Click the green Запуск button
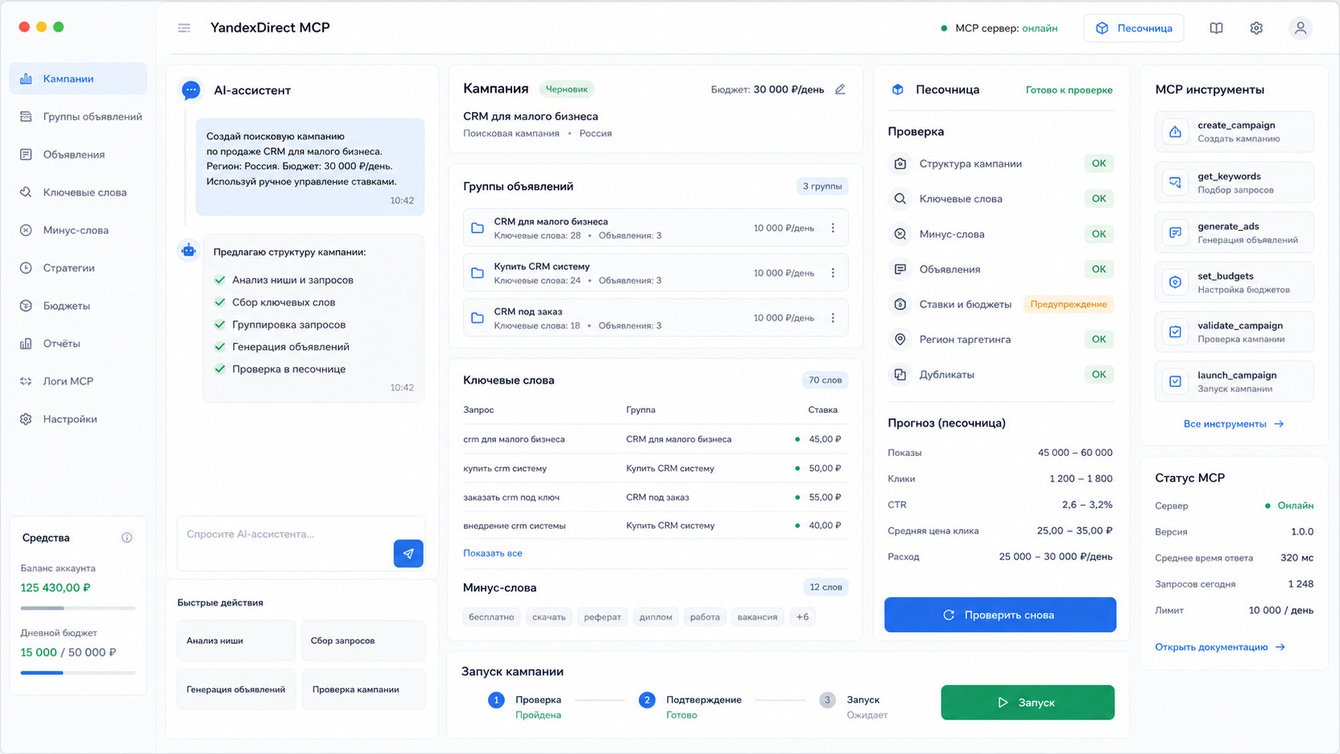This screenshot has width=1340, height=754. 1027,702
